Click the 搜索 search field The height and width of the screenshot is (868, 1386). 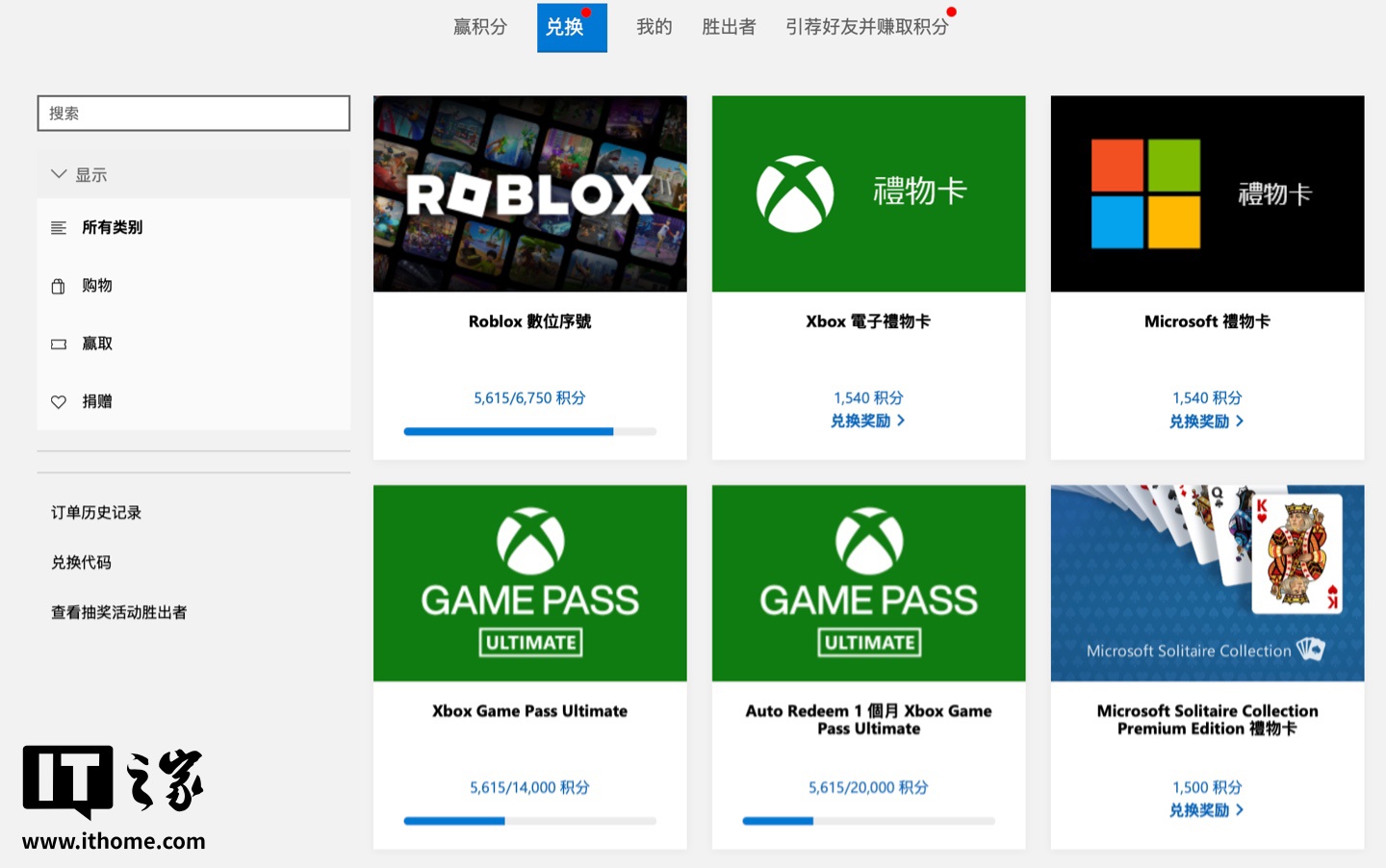point(193,113)
